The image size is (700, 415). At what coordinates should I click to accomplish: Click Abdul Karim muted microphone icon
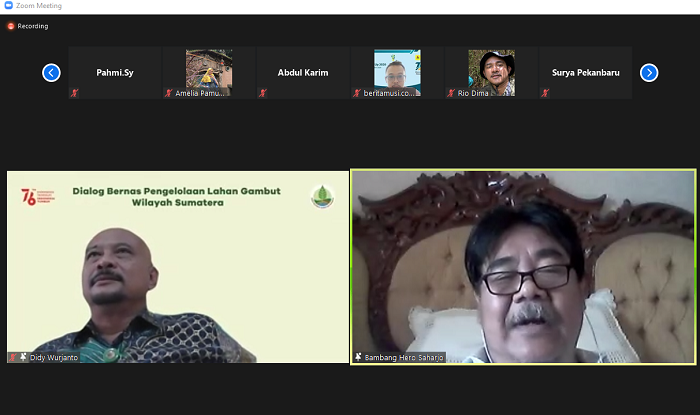point(263,93)
